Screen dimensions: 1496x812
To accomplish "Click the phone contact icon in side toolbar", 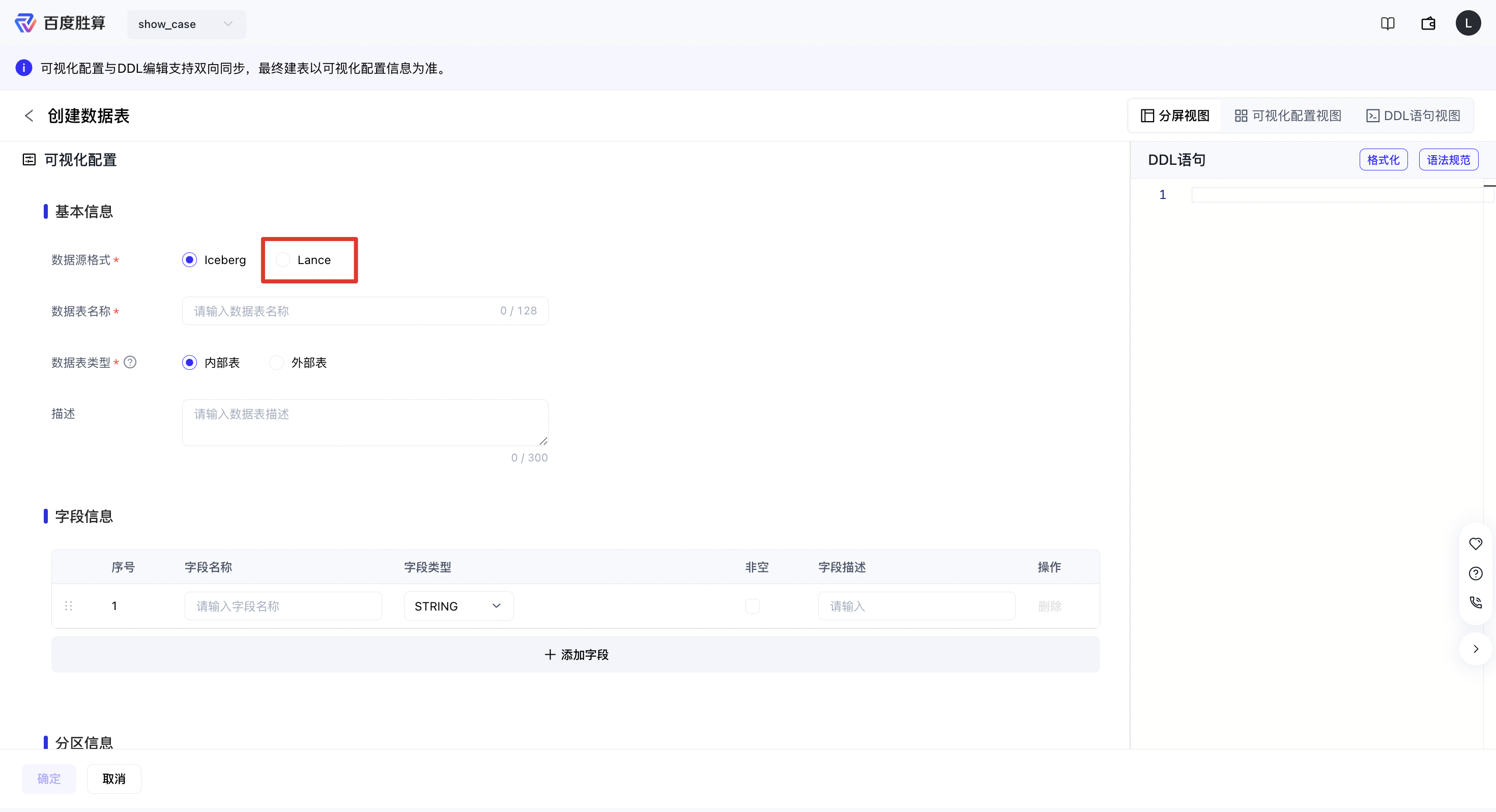I will pos(1476,602).
